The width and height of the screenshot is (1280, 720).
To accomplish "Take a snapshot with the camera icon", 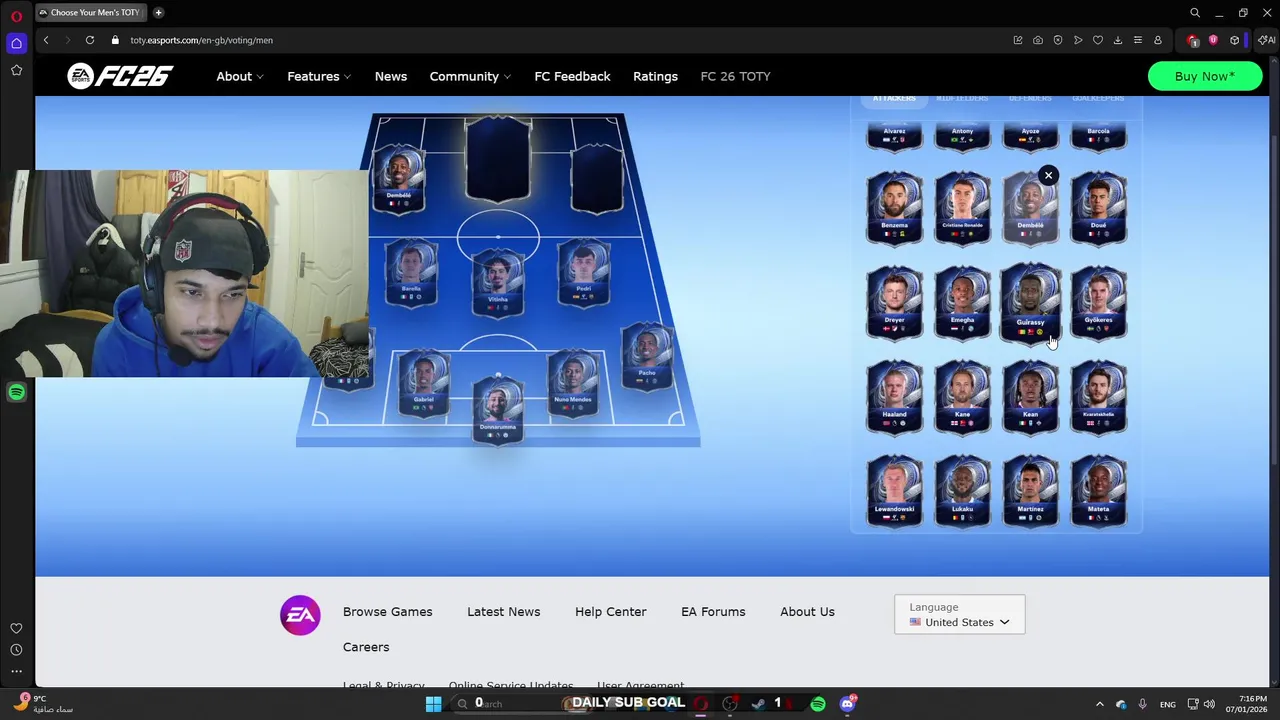I will tap(1038, 40).
